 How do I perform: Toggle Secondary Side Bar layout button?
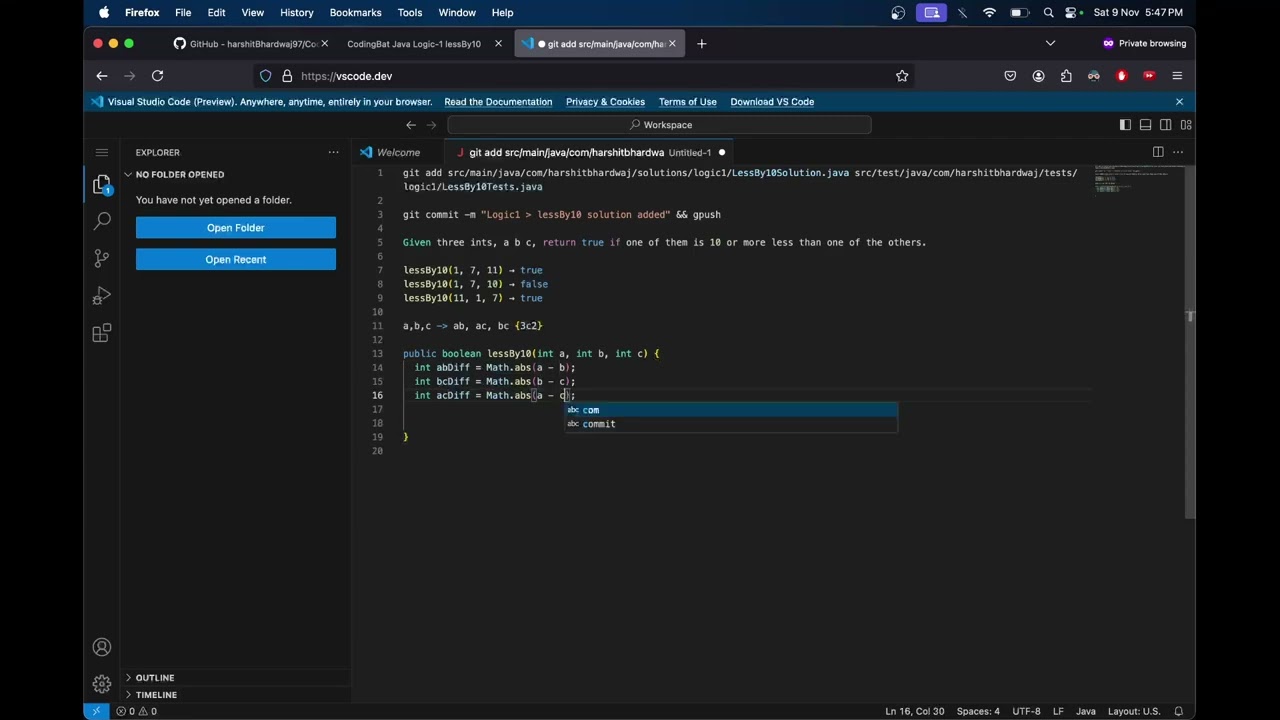point(1166,125)
